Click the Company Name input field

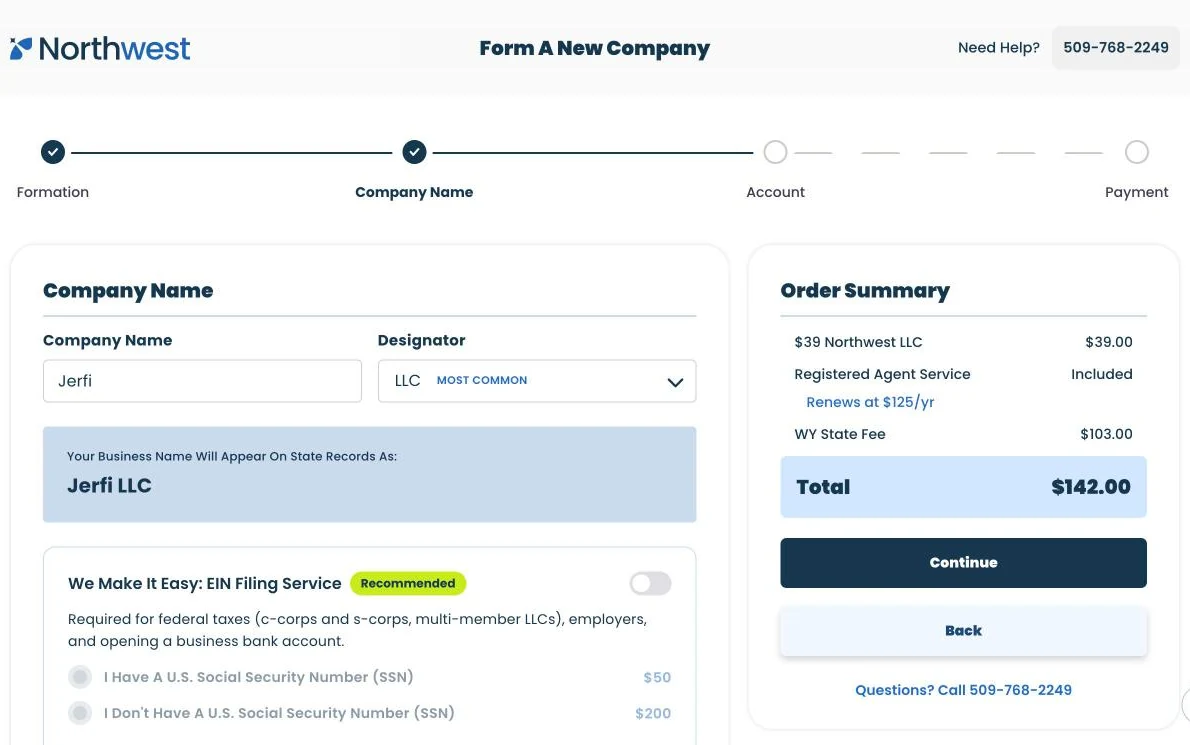pos(202,381)
